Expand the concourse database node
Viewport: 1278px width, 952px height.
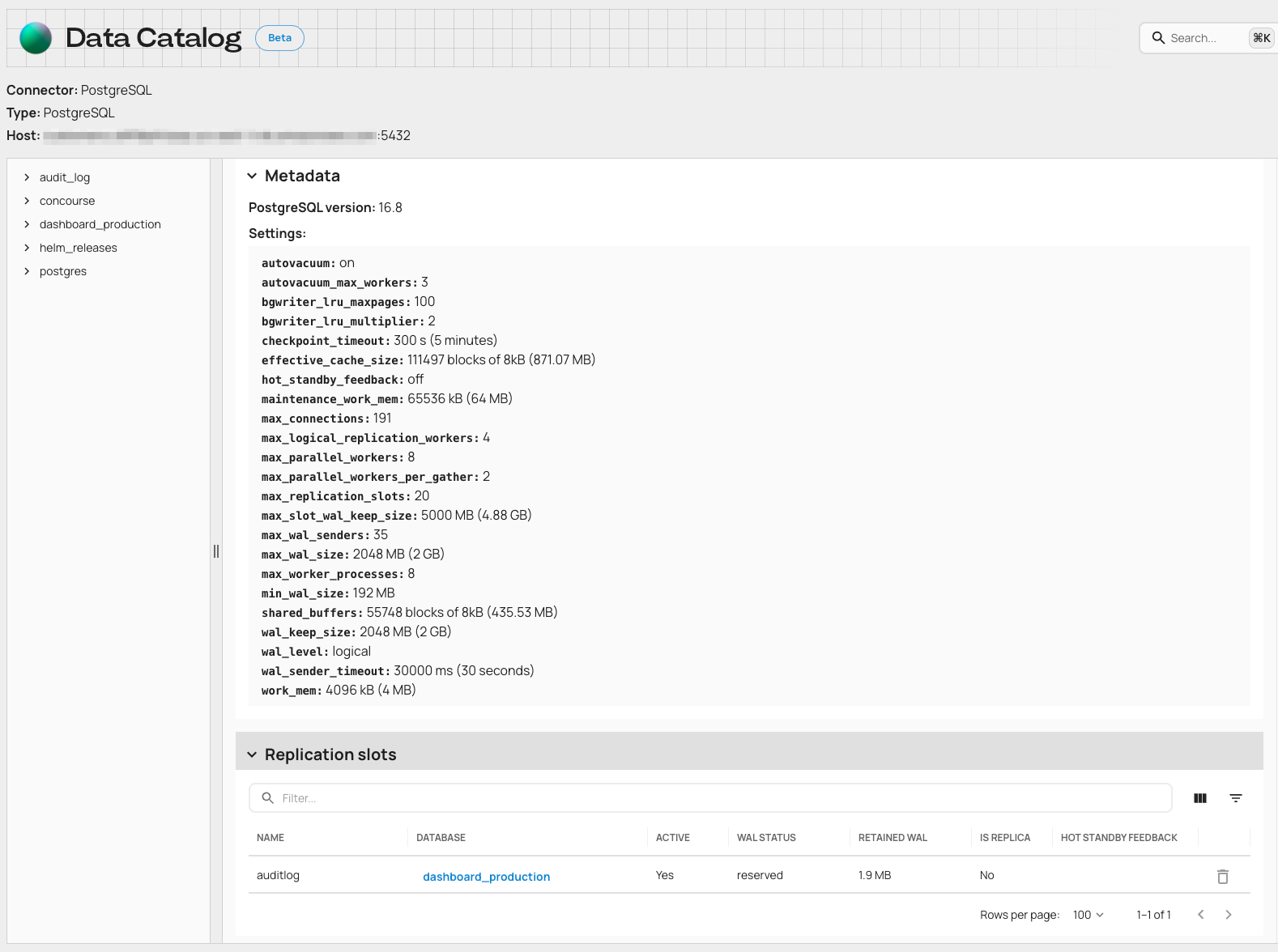[27, 201]
